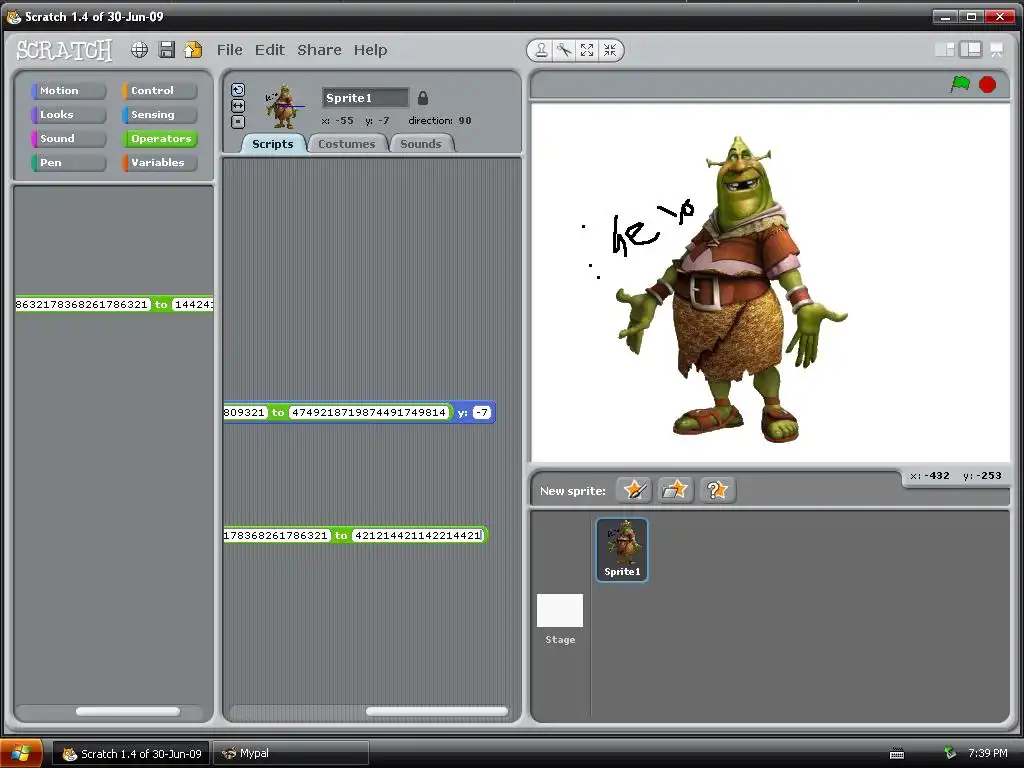Click the y value -7 field
Viewport: 1024px width, 768px height.
pyautogui.click(x=481, y=413)
